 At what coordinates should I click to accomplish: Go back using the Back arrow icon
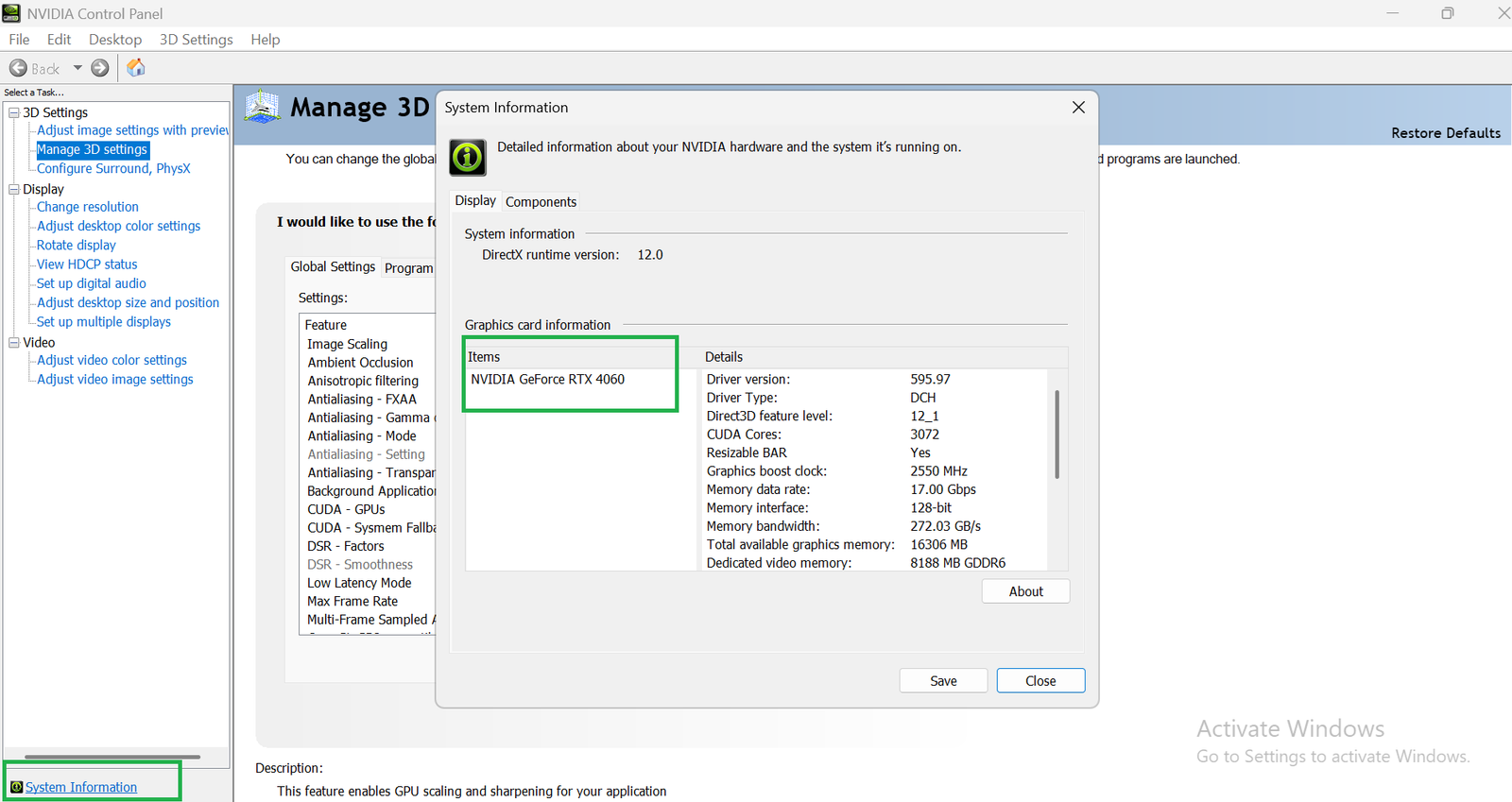pos(18,68)
